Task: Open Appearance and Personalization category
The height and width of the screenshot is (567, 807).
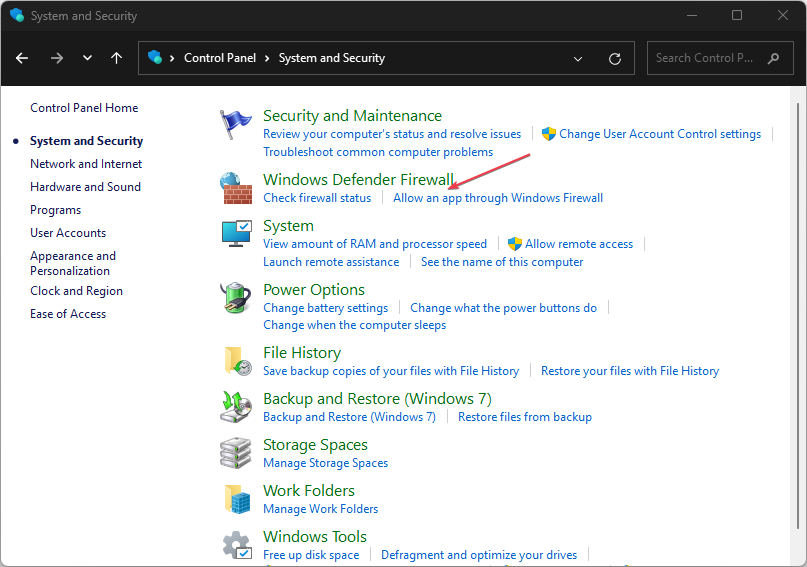Action: (x=73, y=263)
